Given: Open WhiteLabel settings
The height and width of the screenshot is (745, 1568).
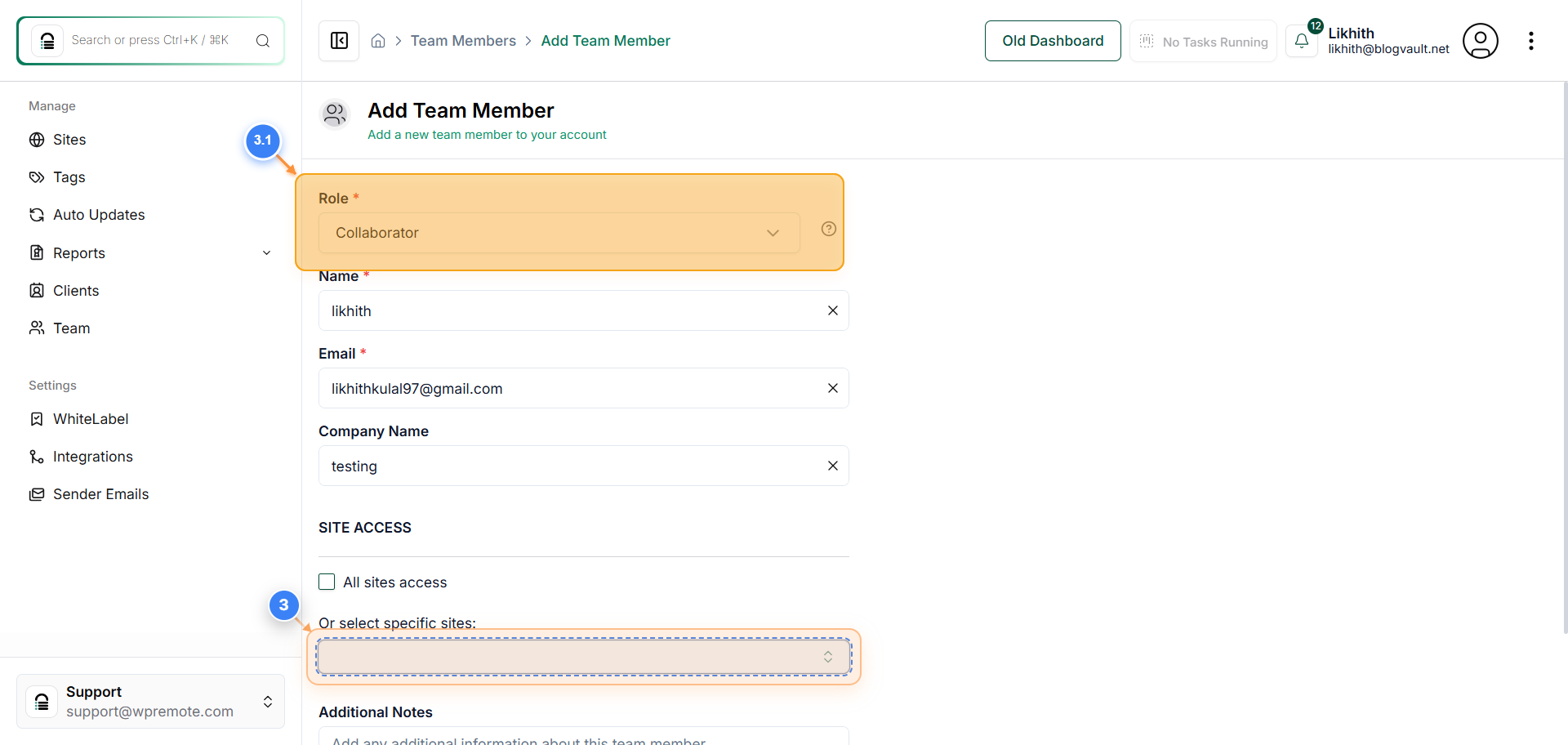Looking at the screenshot, I should tap(91, 418).
